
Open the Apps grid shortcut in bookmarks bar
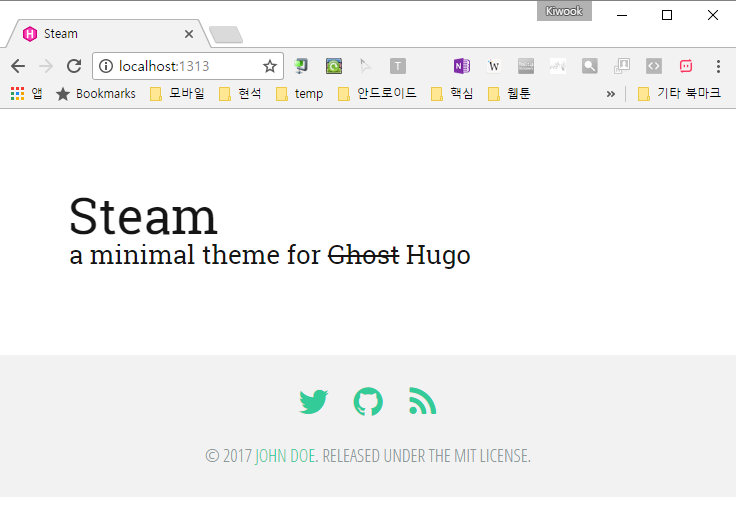pos(26,93)
